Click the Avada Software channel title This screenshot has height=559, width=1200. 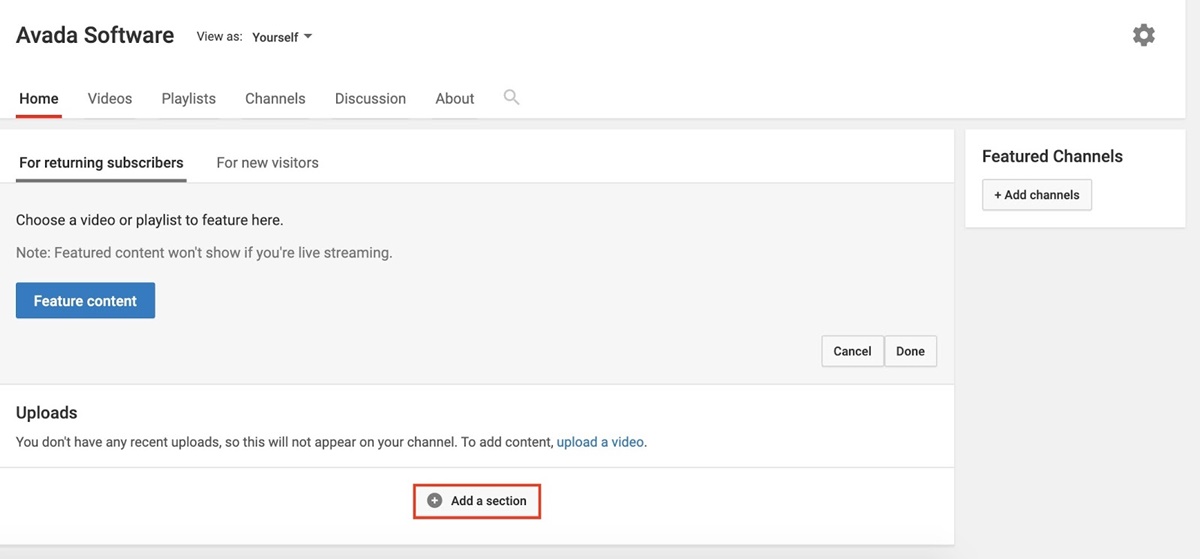(95, 35)
